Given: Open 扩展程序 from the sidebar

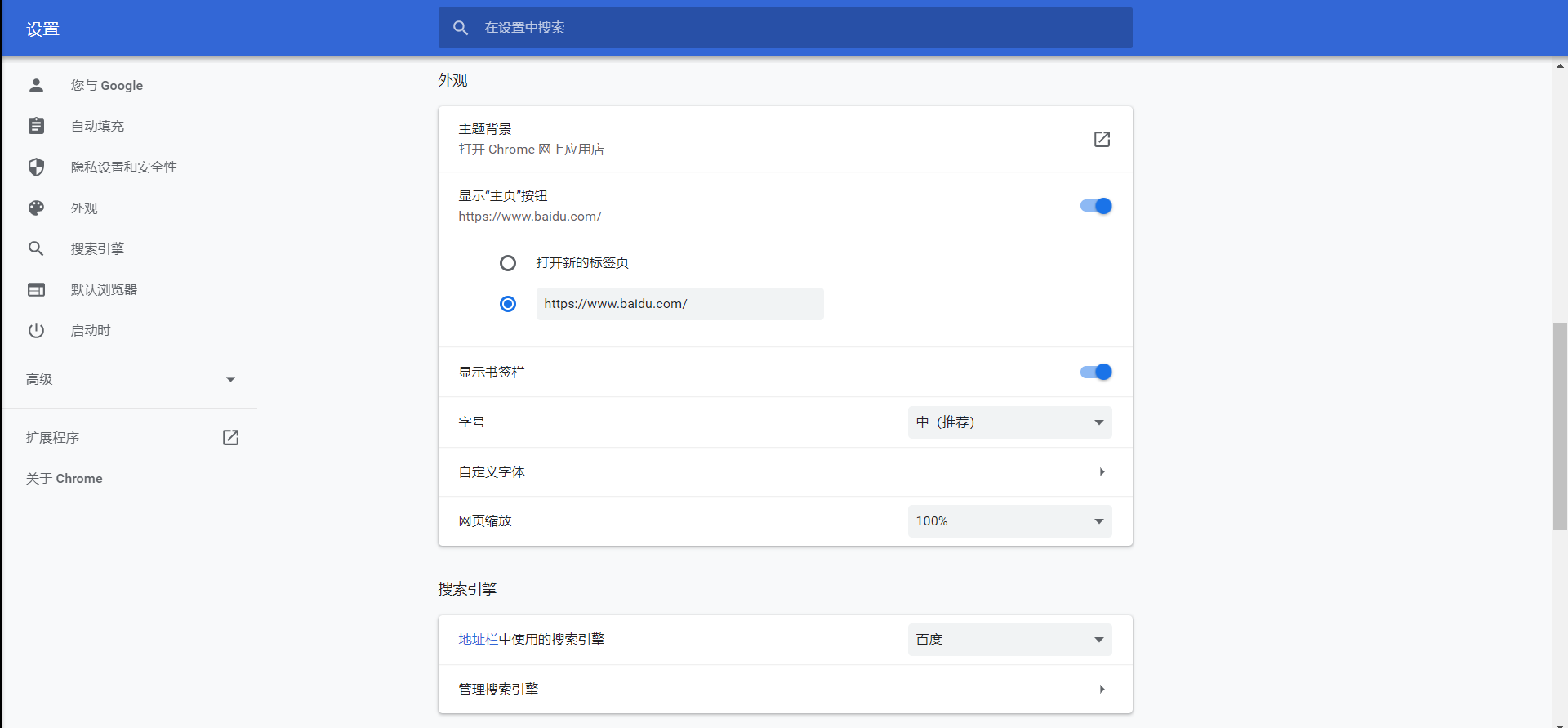Looking at the screenshot, I should 53,438.
